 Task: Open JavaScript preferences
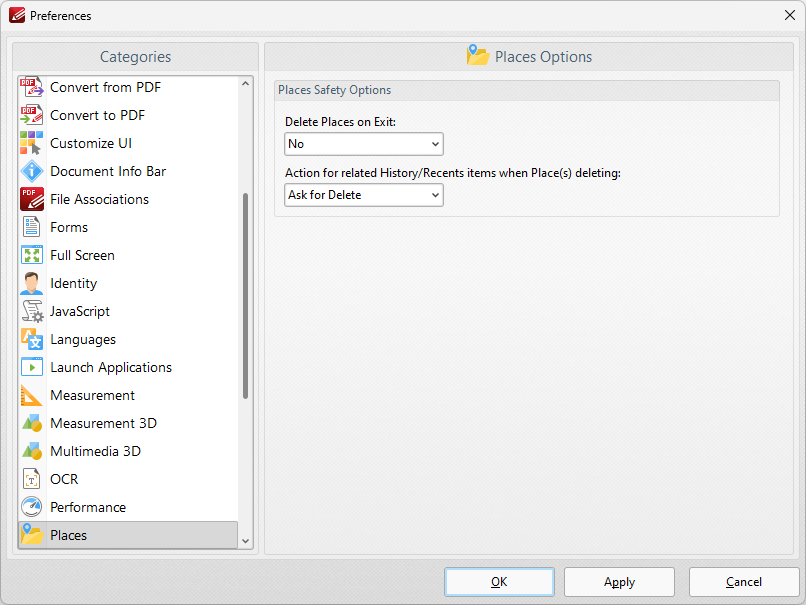(x=128, y=311)
